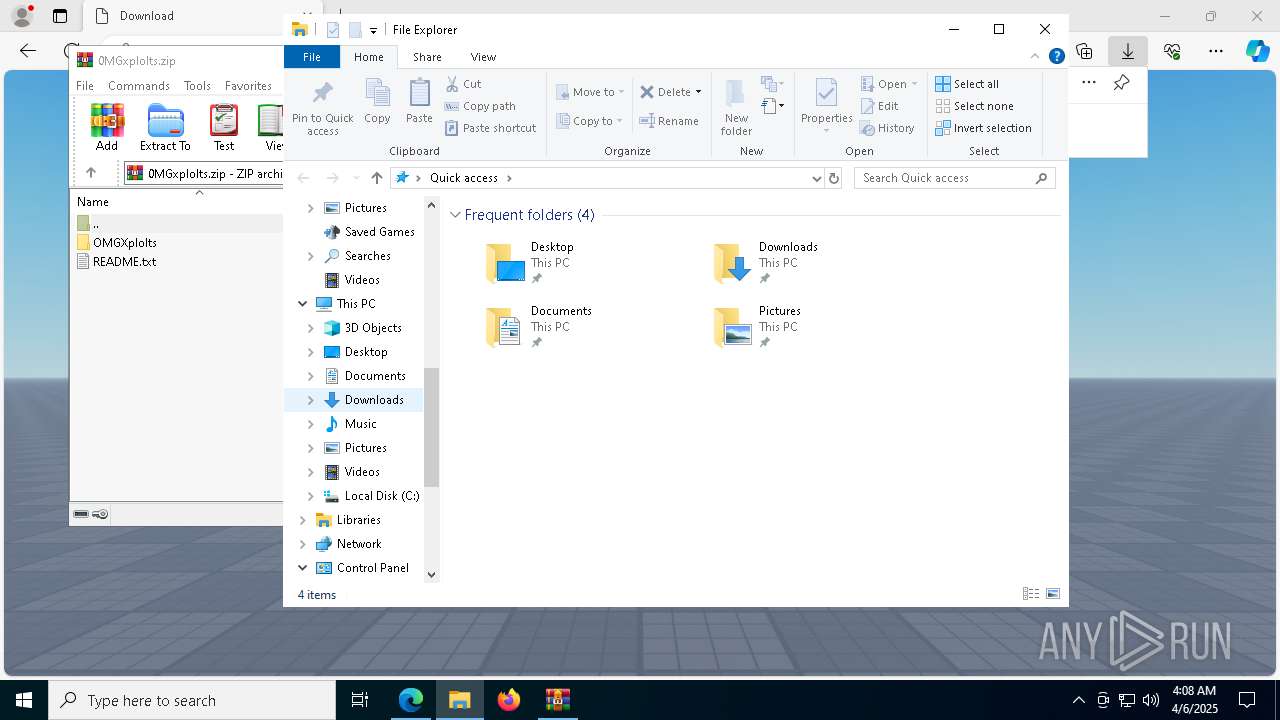Click Extract To in WinRAR toolbar
Screen dimensions: 1280x720
(165, 128)
